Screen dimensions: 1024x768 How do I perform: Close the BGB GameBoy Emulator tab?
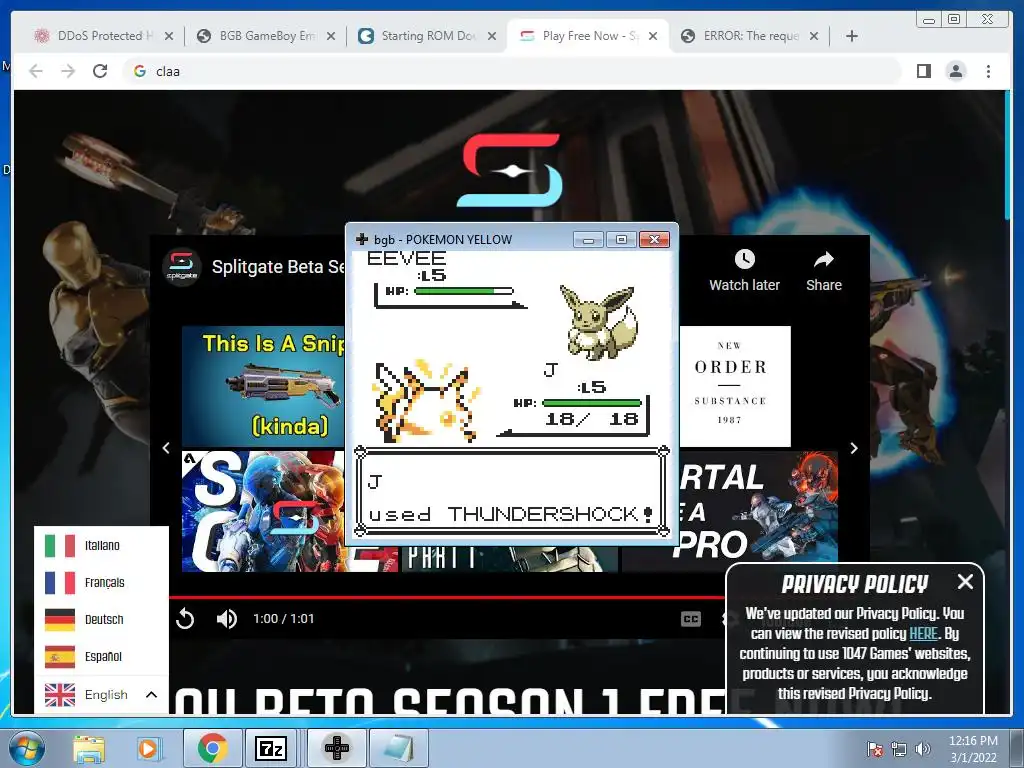331,36
